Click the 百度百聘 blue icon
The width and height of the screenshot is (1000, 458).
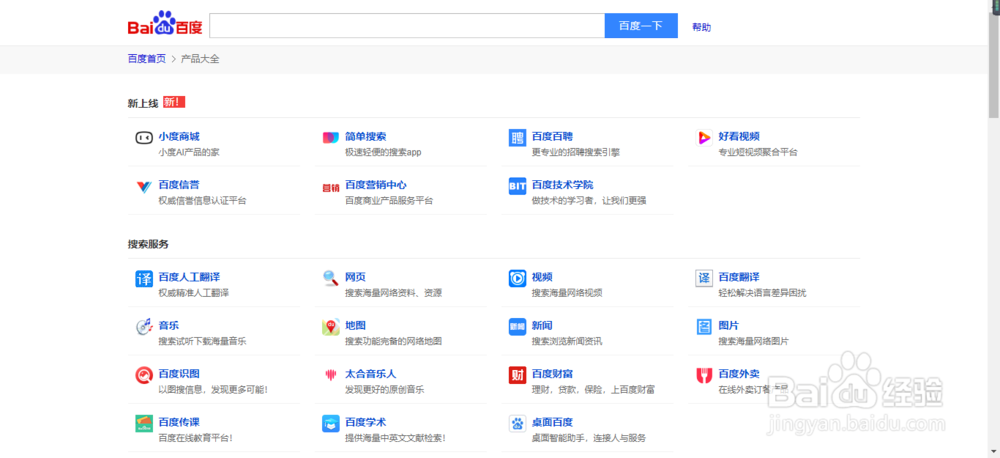pyautogui.click(x=517, y=137)
